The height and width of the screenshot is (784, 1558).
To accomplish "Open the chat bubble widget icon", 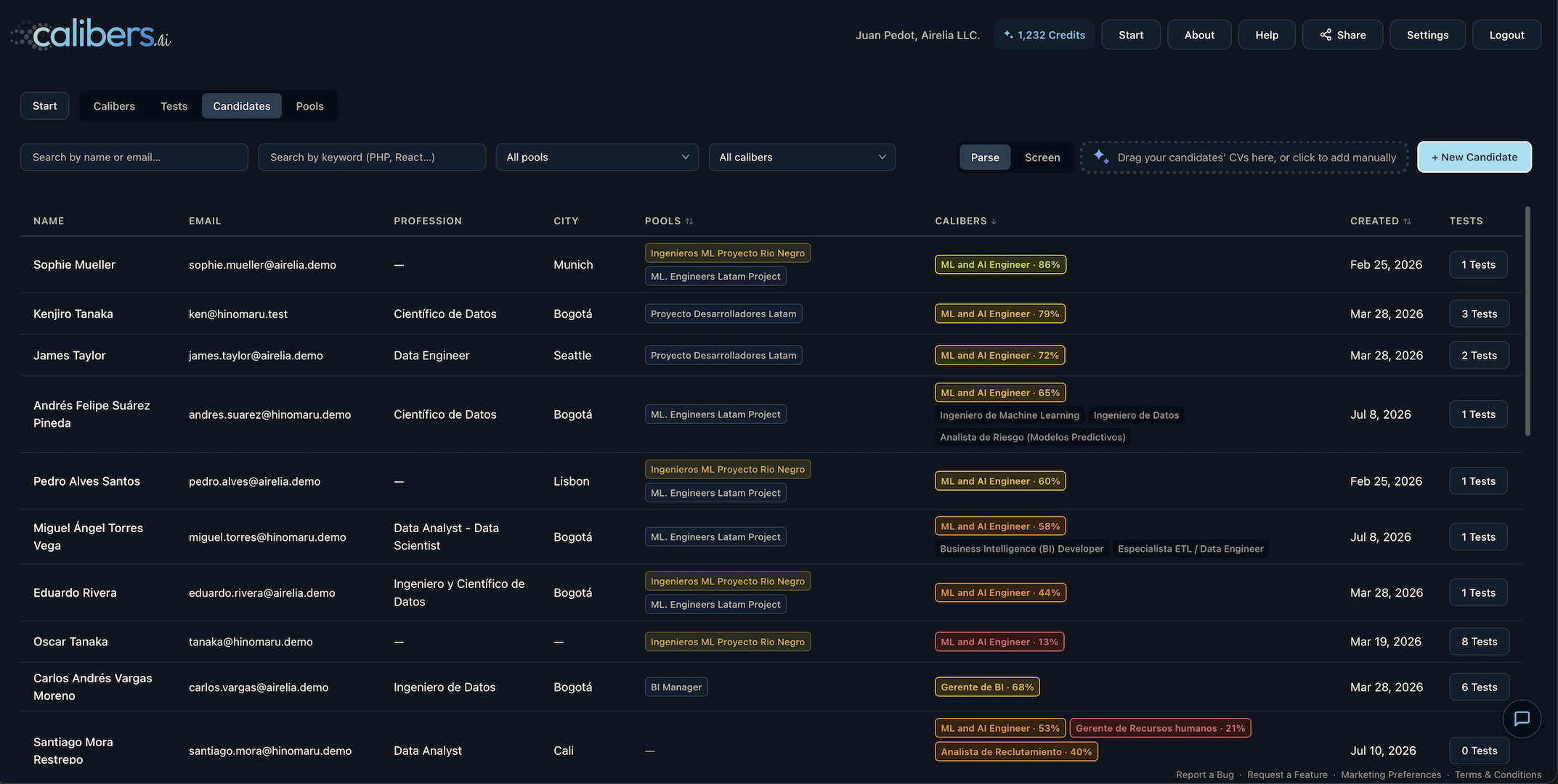I will 1522,719.
